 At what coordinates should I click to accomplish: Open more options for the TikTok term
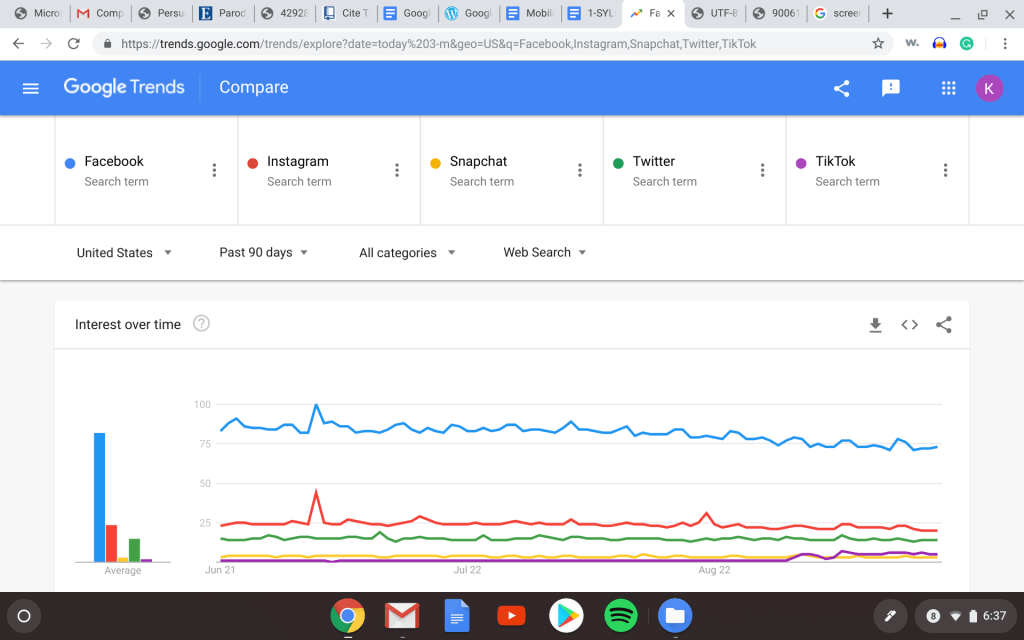pyautogui.click(x=945, y=171)
